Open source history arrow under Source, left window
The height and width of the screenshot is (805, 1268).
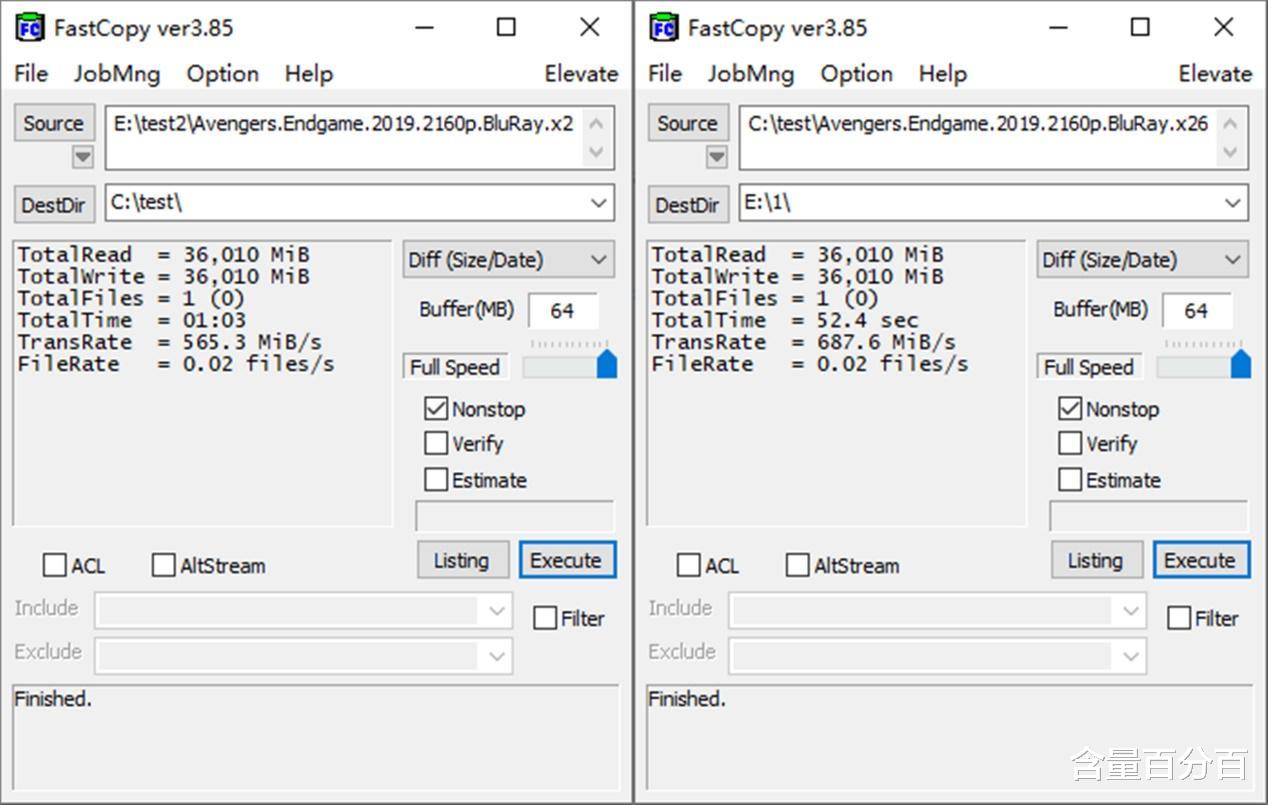pyautogui.click(x=83, y=156)
